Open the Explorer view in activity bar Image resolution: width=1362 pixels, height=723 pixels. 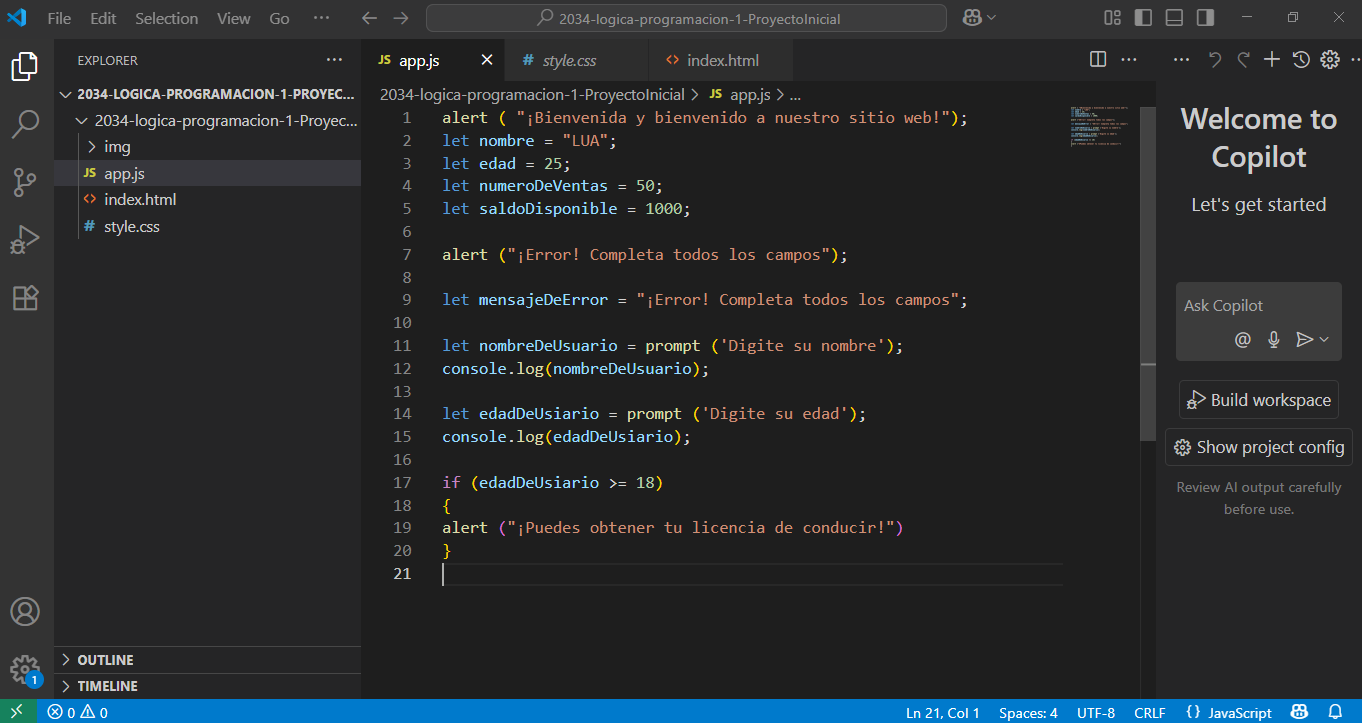pyautogui.click(x=25, y=67)
